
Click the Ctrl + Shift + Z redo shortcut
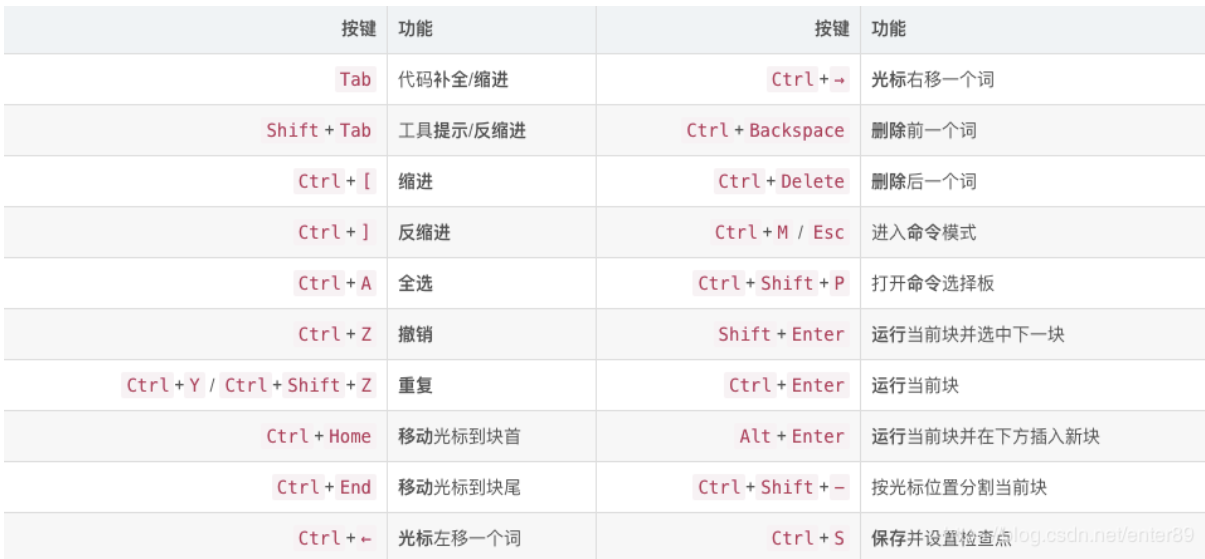[x=298, y=386]
